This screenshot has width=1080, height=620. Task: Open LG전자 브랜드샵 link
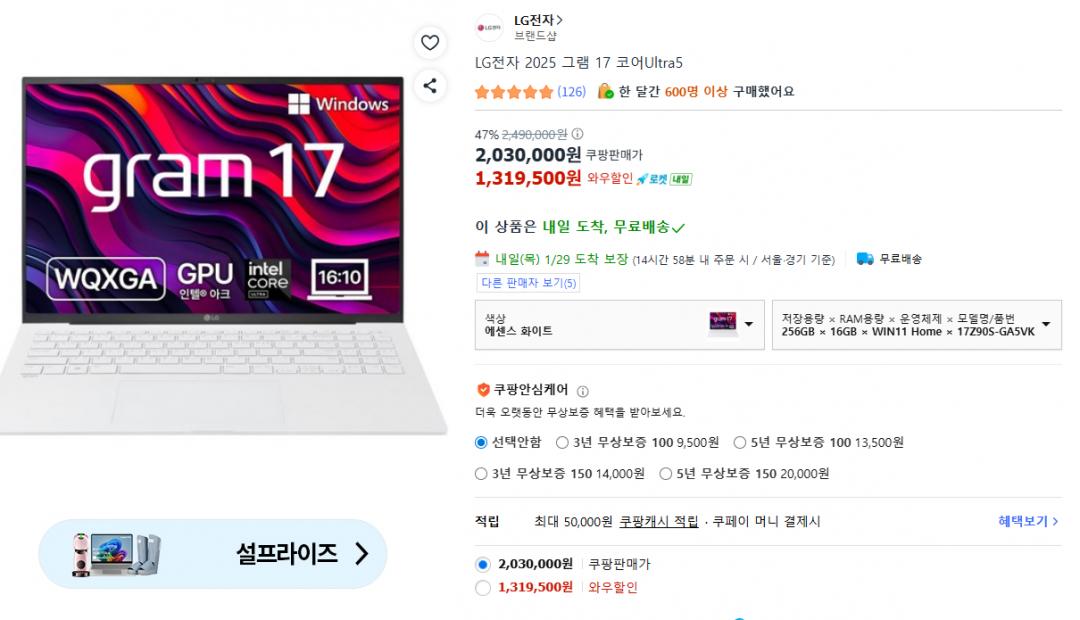[538, 28]
